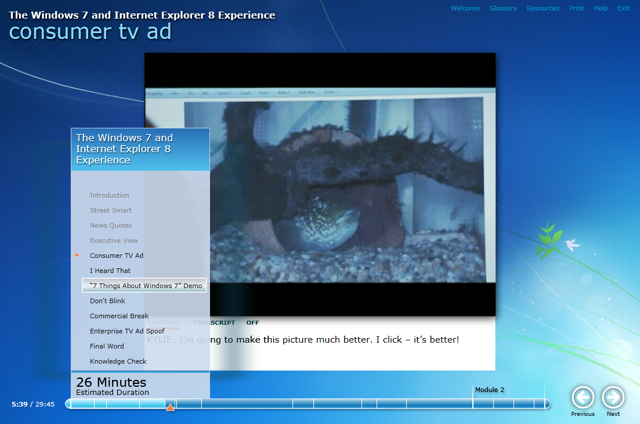Click the 26 Minutes Estimated Duration text
The width and height of the screenshot is (640, 424).
click(112, 386)
